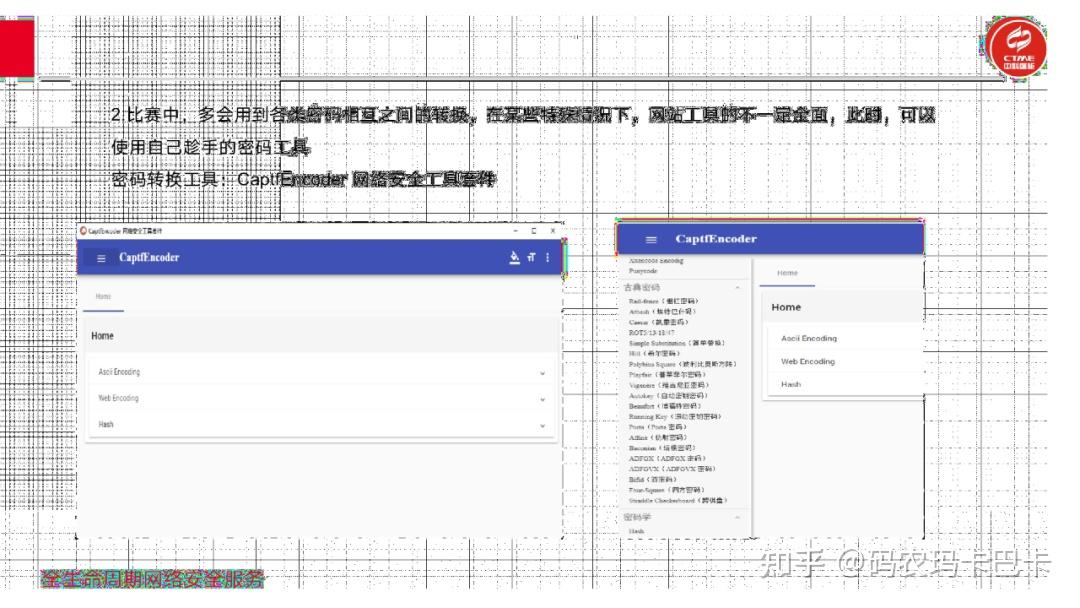The width and height of the screenshot is (1080, 608).
Task: Select Home tab in left window
Action: point(103,297)
